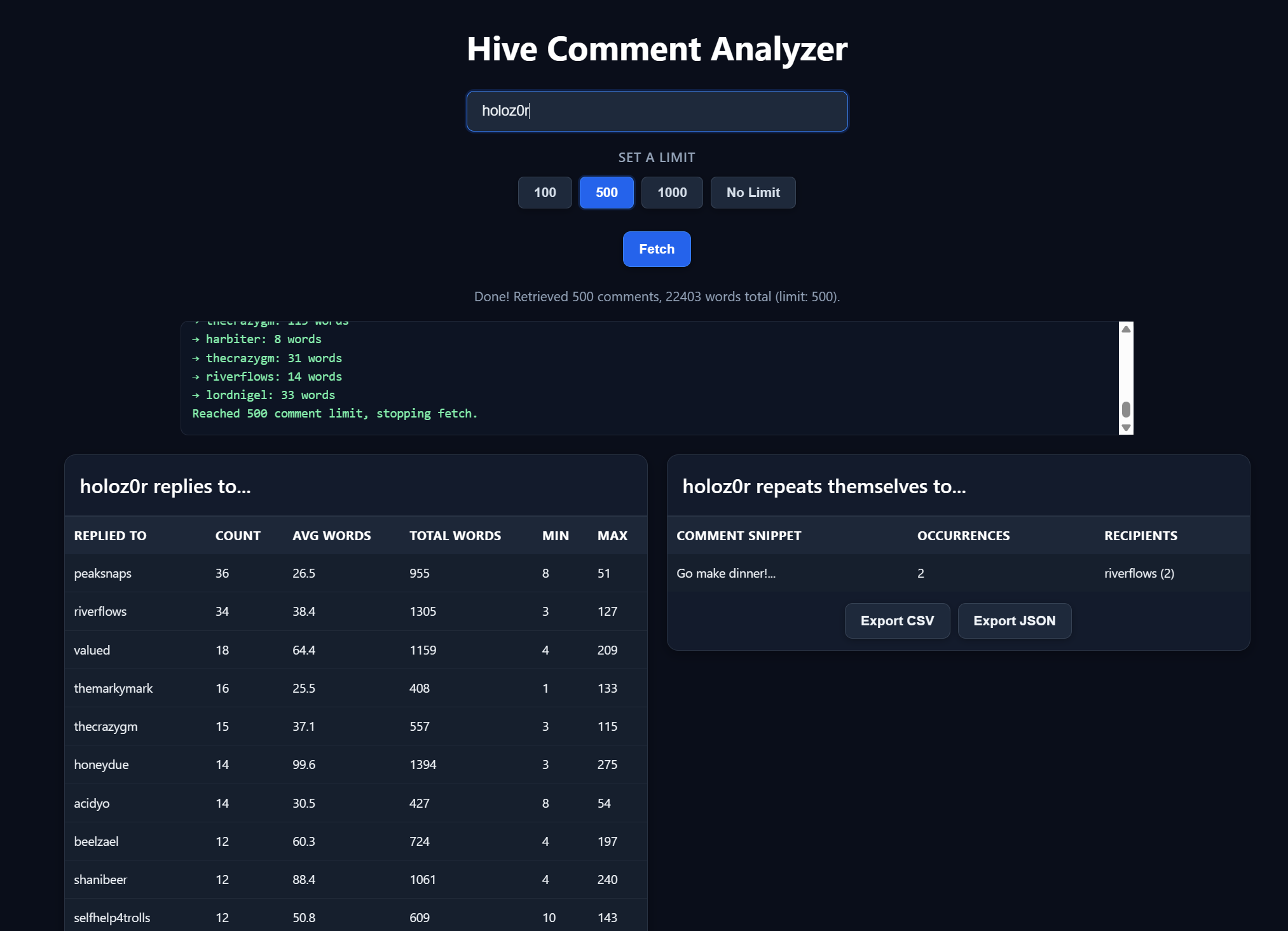This screenshot has width=1288, height=931.
Task: Select the 100 comment limit
Action: point(545,193)
